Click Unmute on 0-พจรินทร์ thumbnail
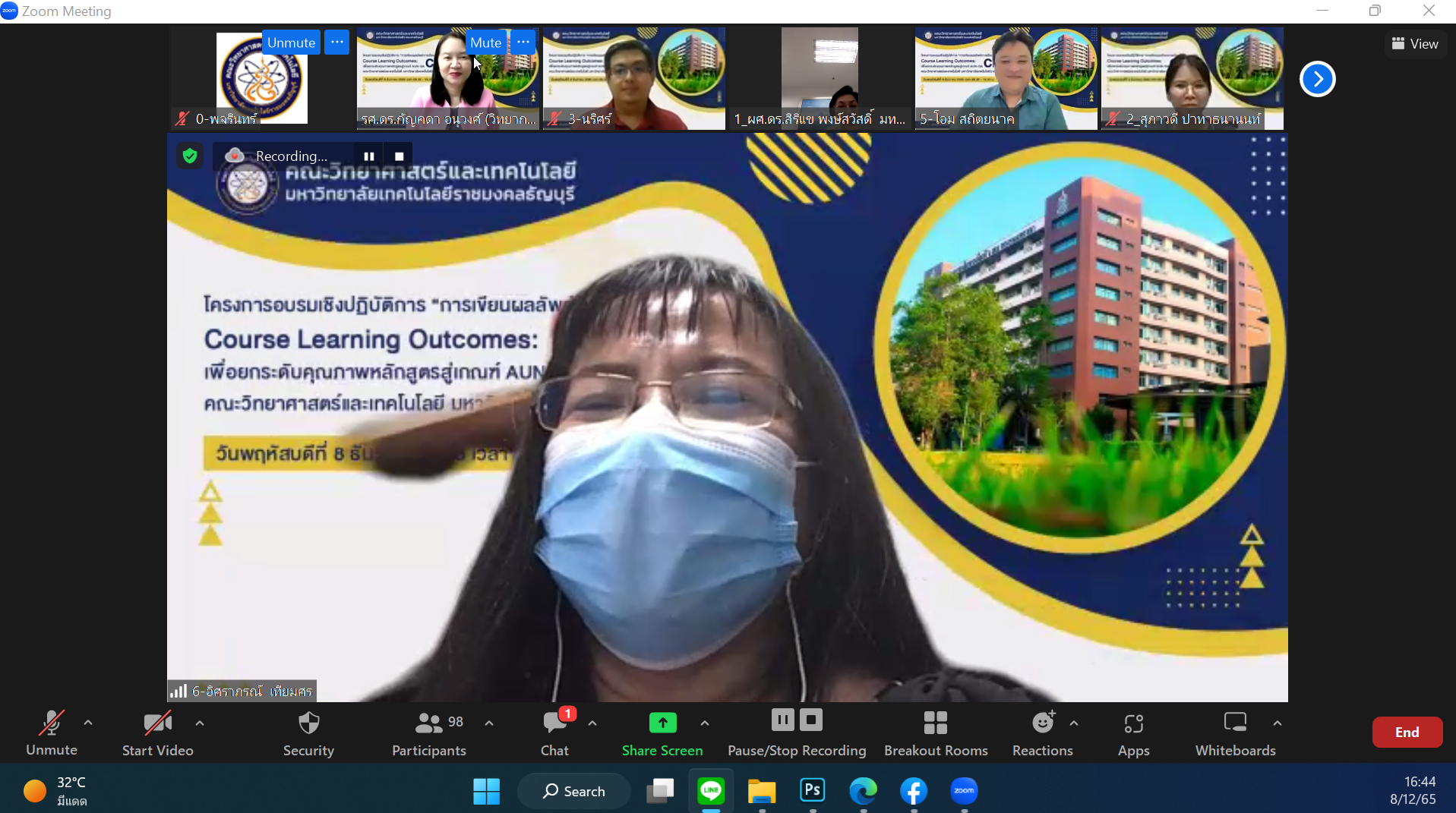This screenshot has width=1456, height=813. [291, 43]
